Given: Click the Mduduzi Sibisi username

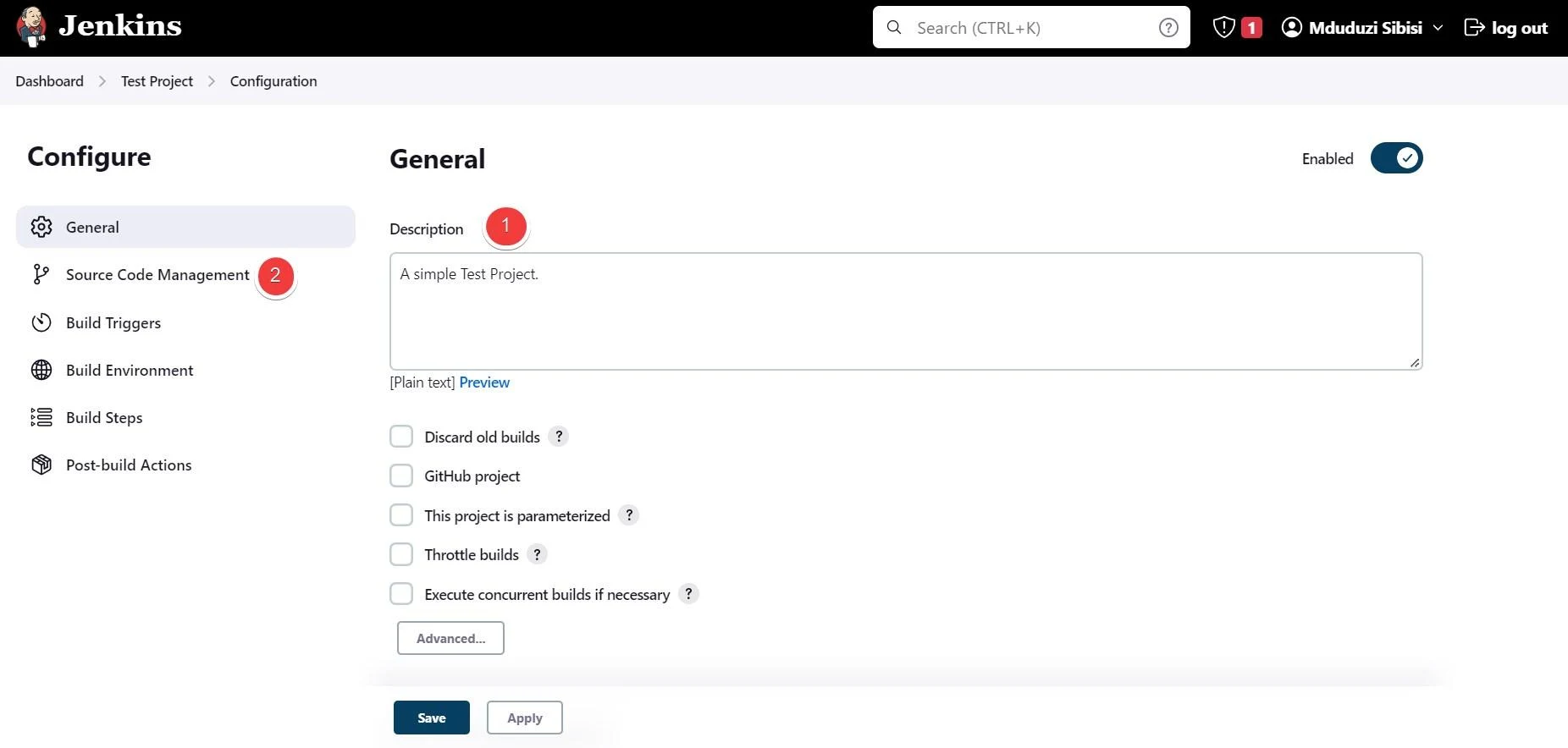Looking at the screenshot, I should 1366,28.
